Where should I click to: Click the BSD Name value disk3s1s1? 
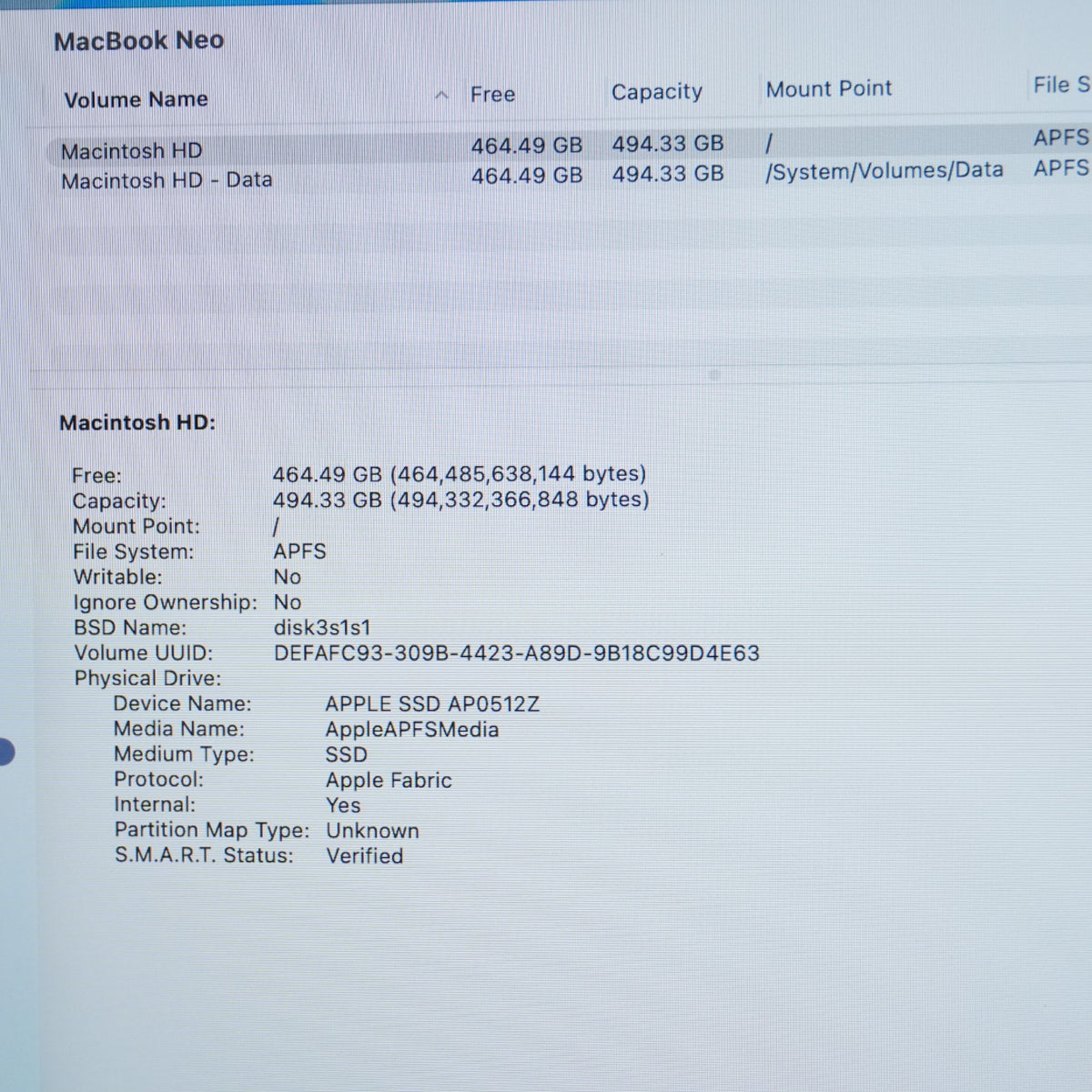322,628
